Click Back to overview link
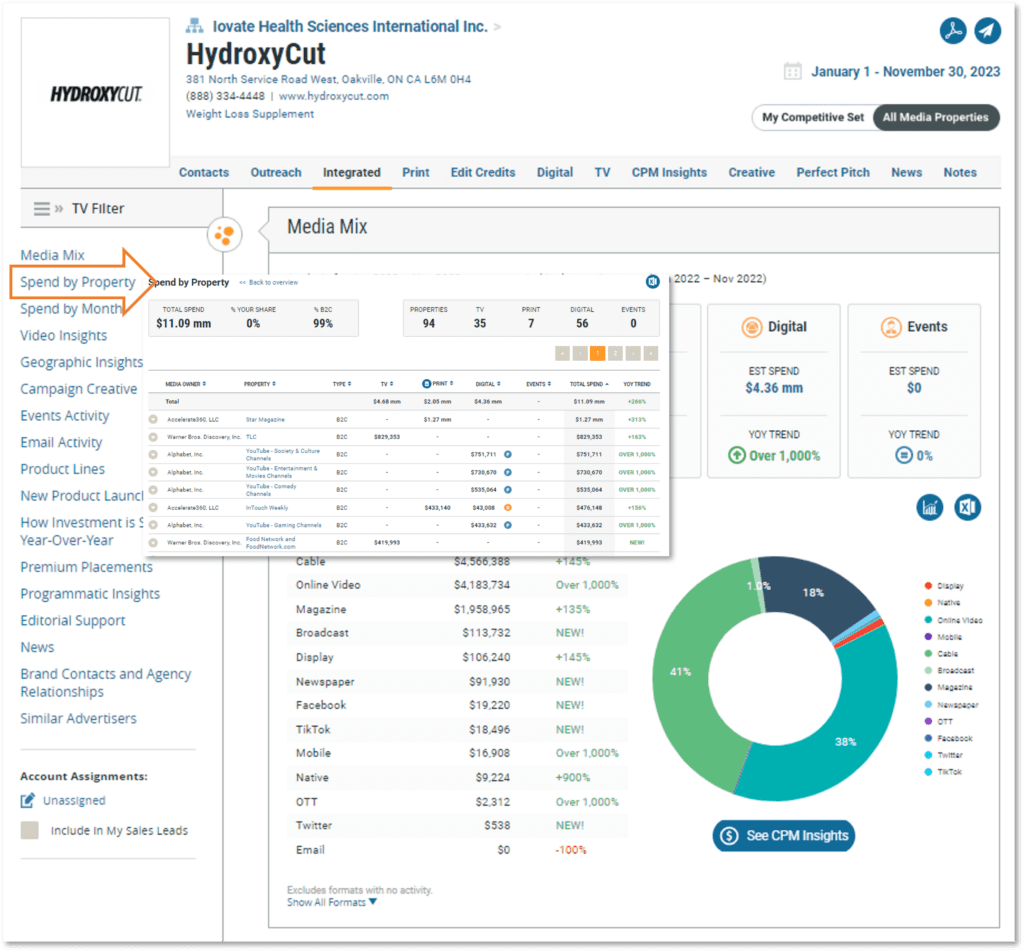The image size is (1024, 951). click(x=268, y=282)
